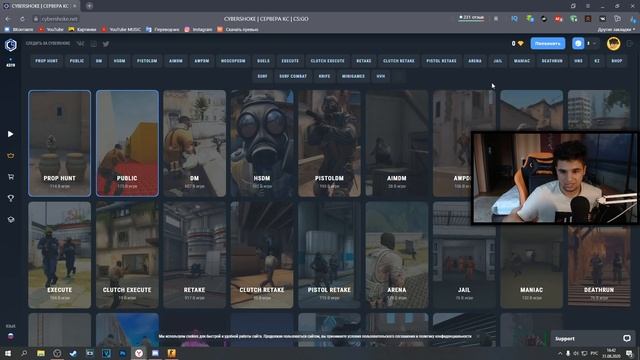Open the notification center tray icon
The height and width of the screenshot is (360, 640).
tap(629, 353)
